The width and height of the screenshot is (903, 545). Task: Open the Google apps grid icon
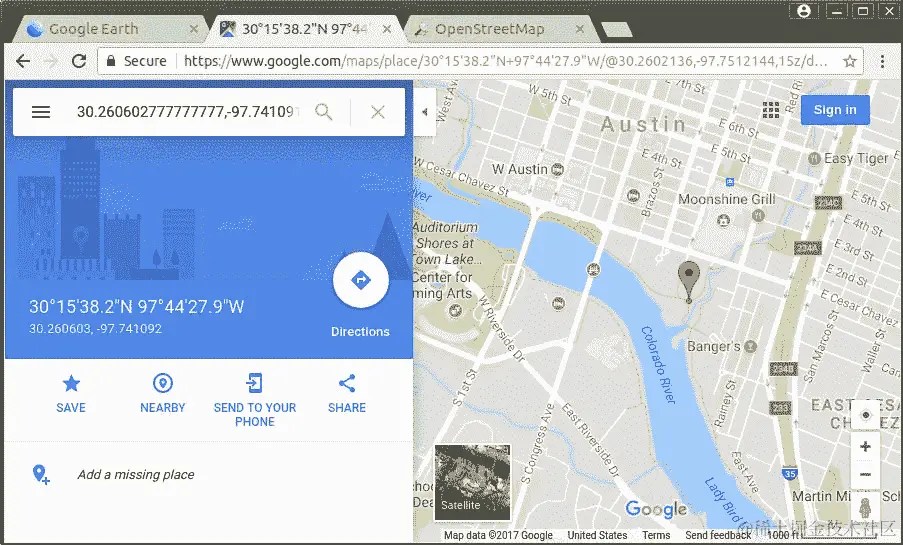[771, 109]
